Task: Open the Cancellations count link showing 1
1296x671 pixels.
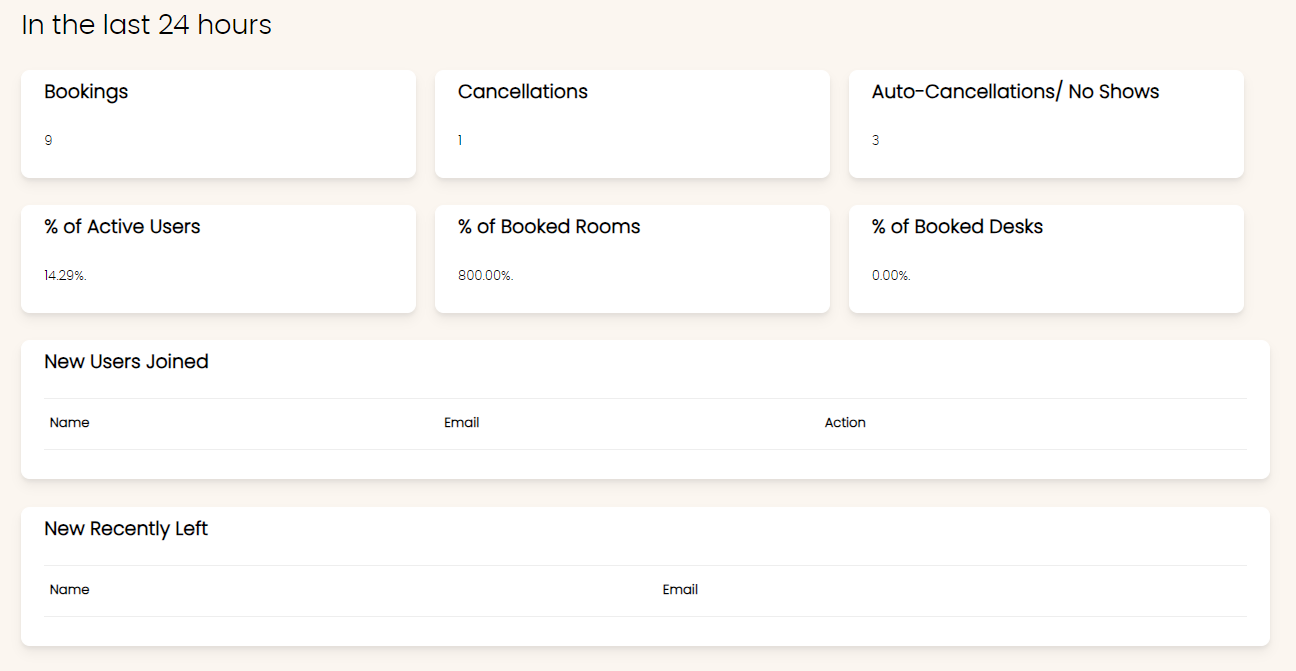Action: tap(460, 140)
